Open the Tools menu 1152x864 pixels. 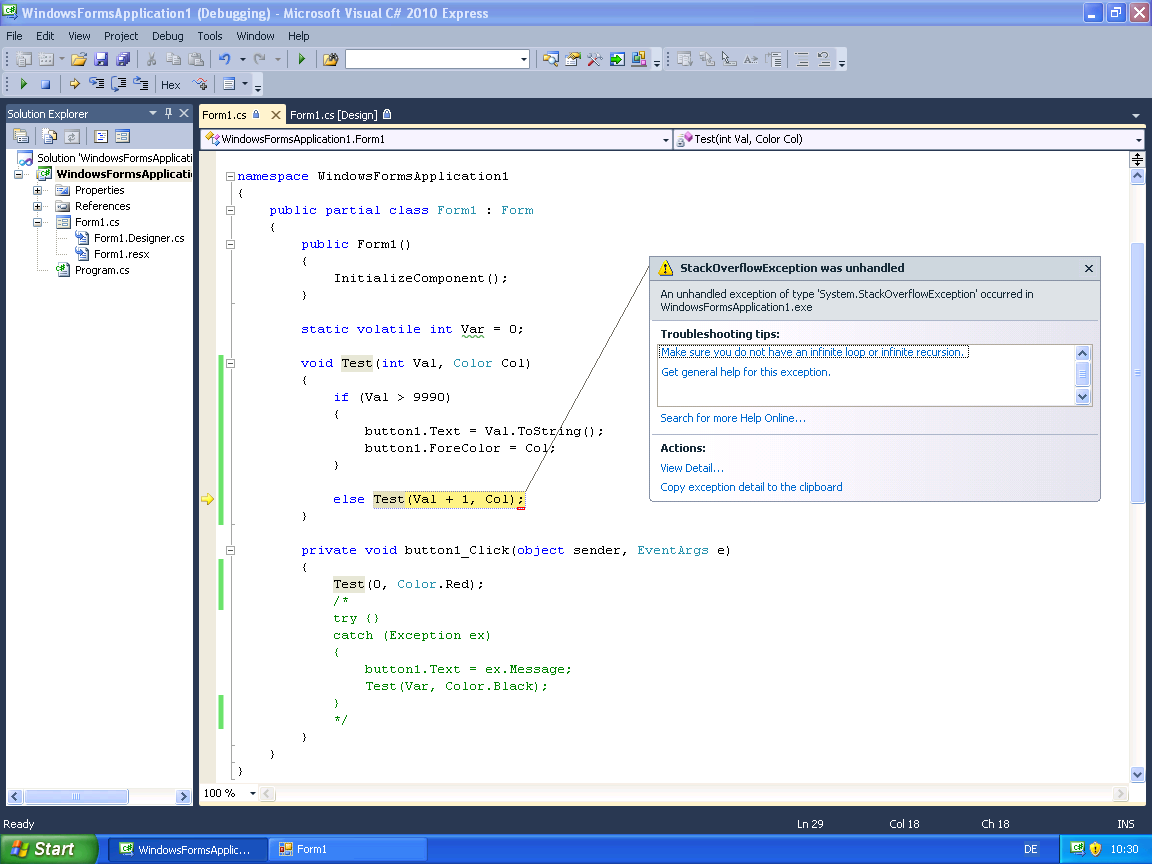209,36
